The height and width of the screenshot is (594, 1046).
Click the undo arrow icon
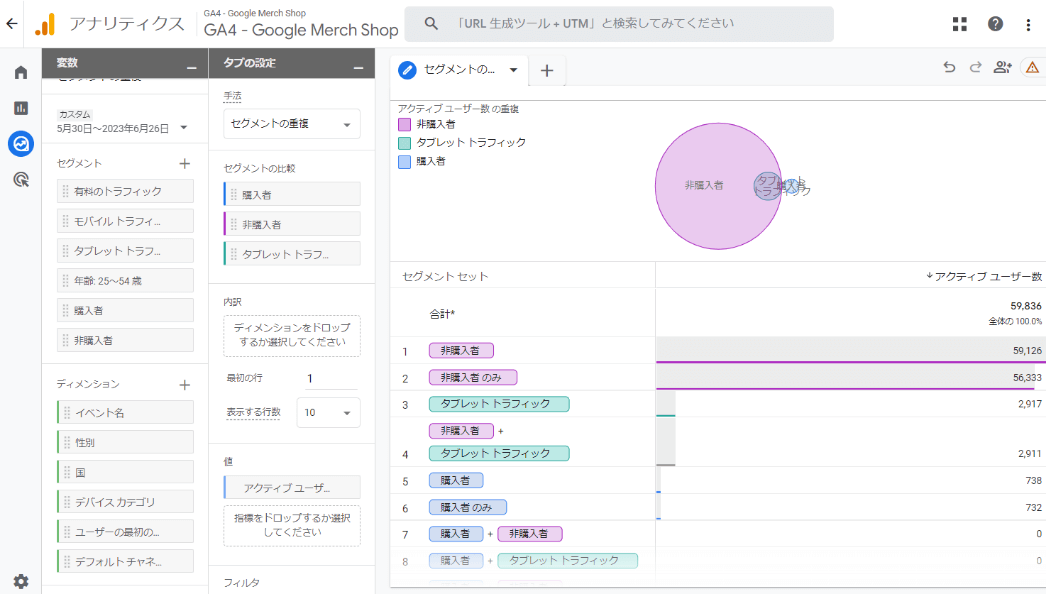[949, 67]
